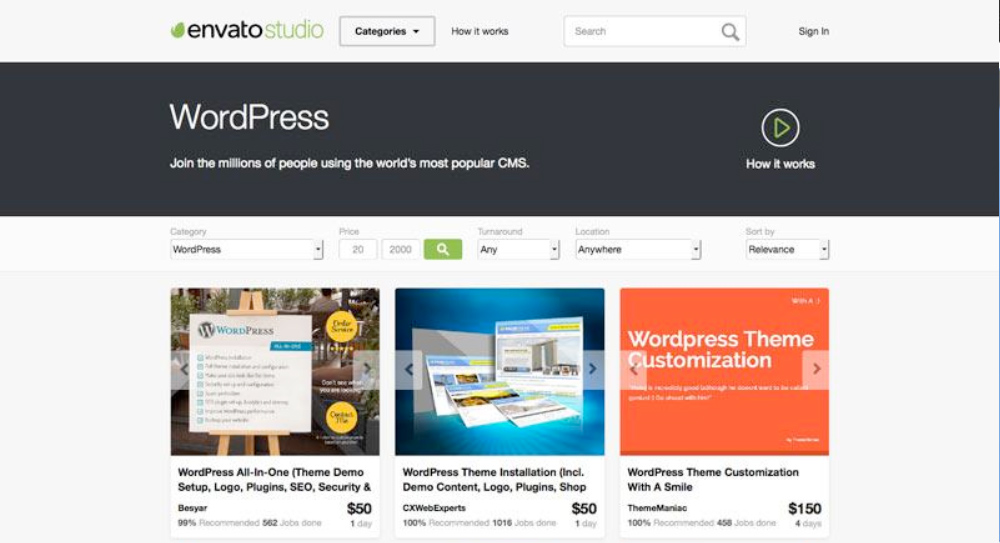Click the $150 price on ThemeManiac's card
1000x543 pixels.
point(805,509)
